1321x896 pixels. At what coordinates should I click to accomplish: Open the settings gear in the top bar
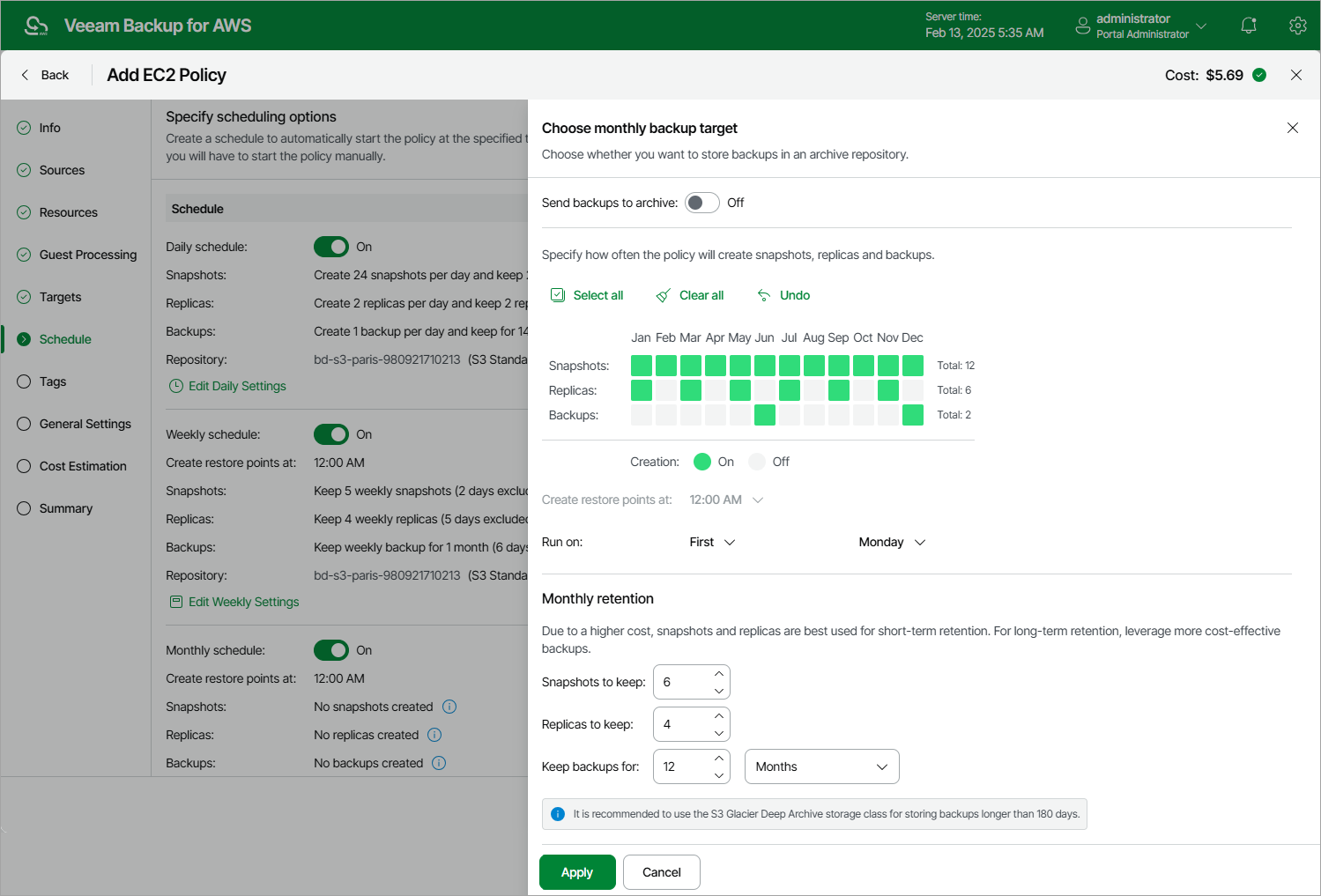1297,26
